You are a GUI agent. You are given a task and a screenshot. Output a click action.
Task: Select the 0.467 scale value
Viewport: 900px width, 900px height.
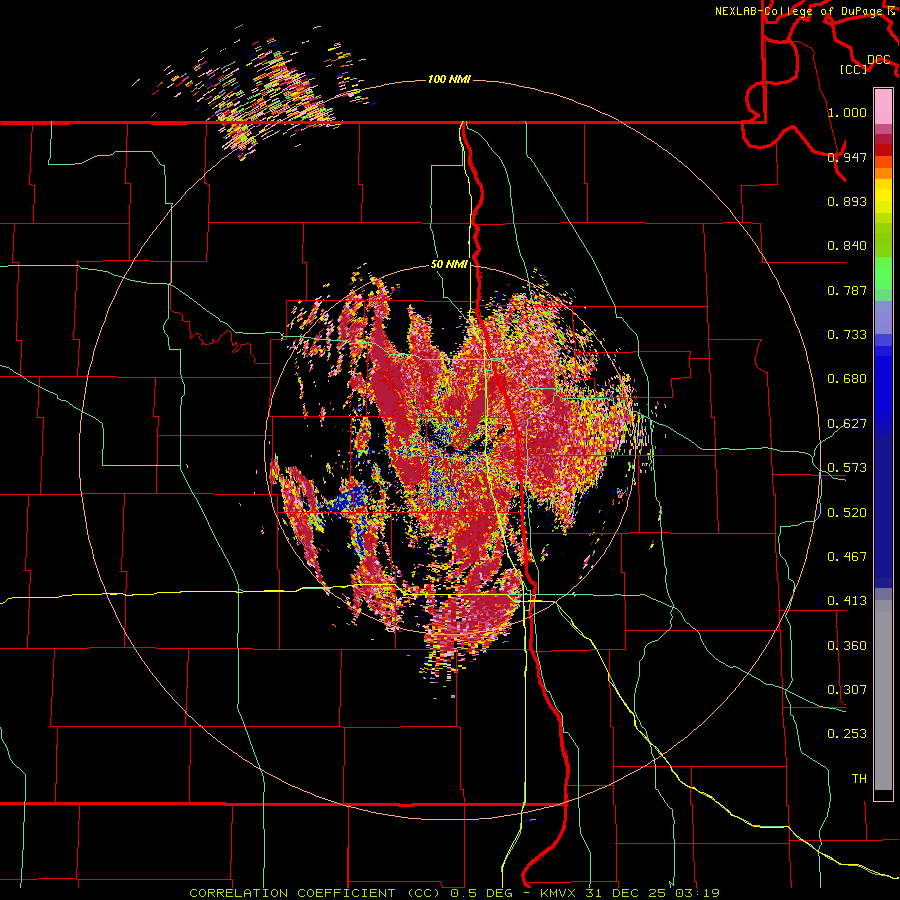coord(847,557)
